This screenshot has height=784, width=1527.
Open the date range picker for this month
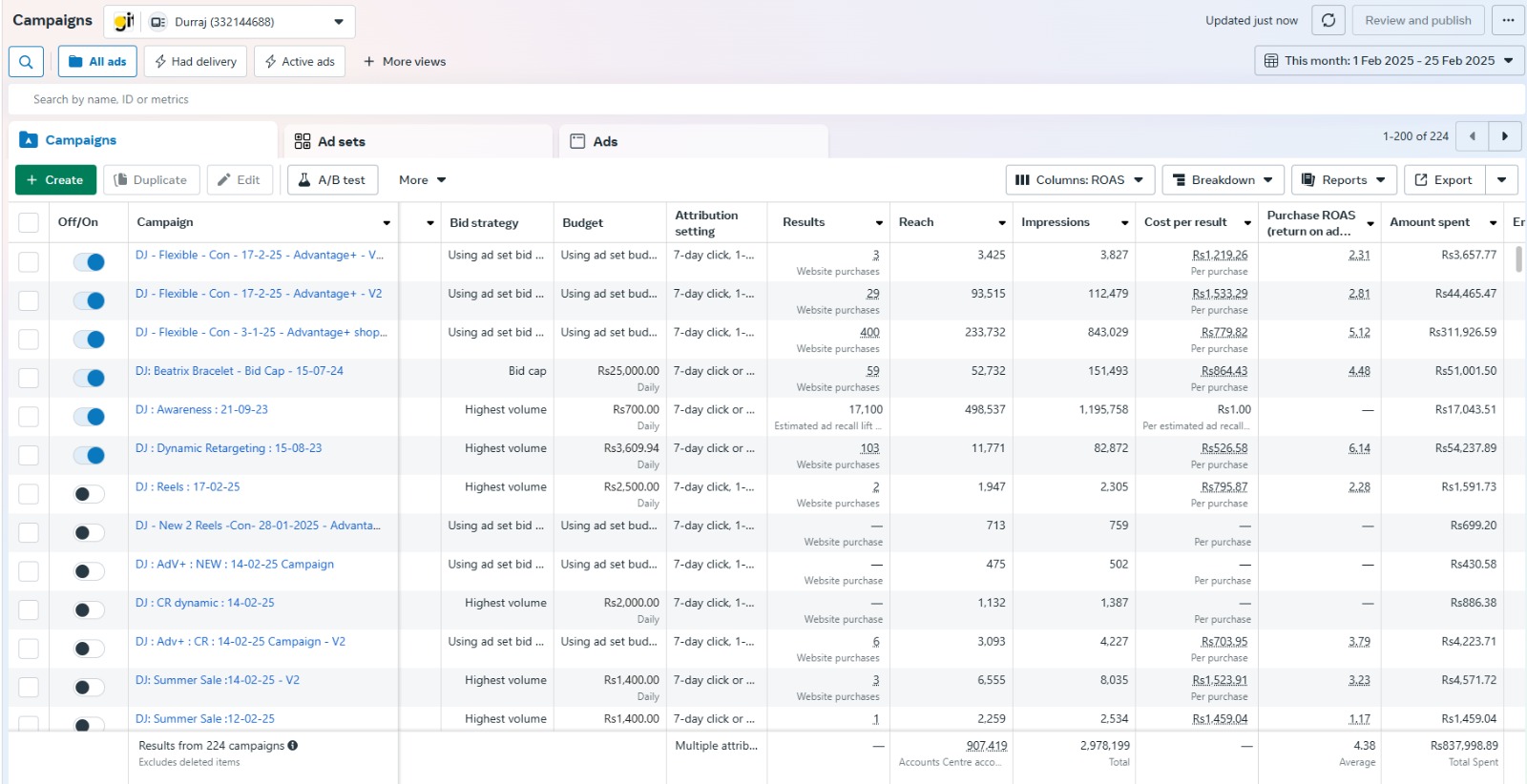1389,61
